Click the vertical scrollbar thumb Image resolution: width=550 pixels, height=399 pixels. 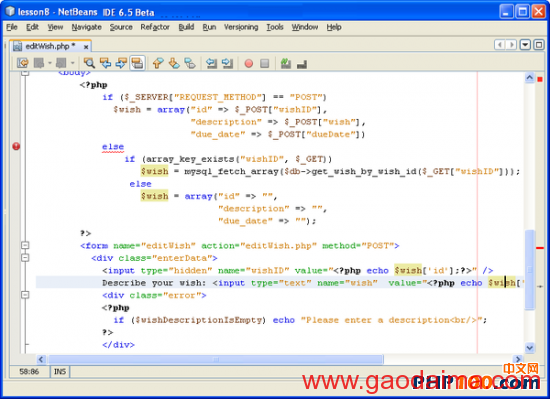pyautogui.click(x=530, y=269)
